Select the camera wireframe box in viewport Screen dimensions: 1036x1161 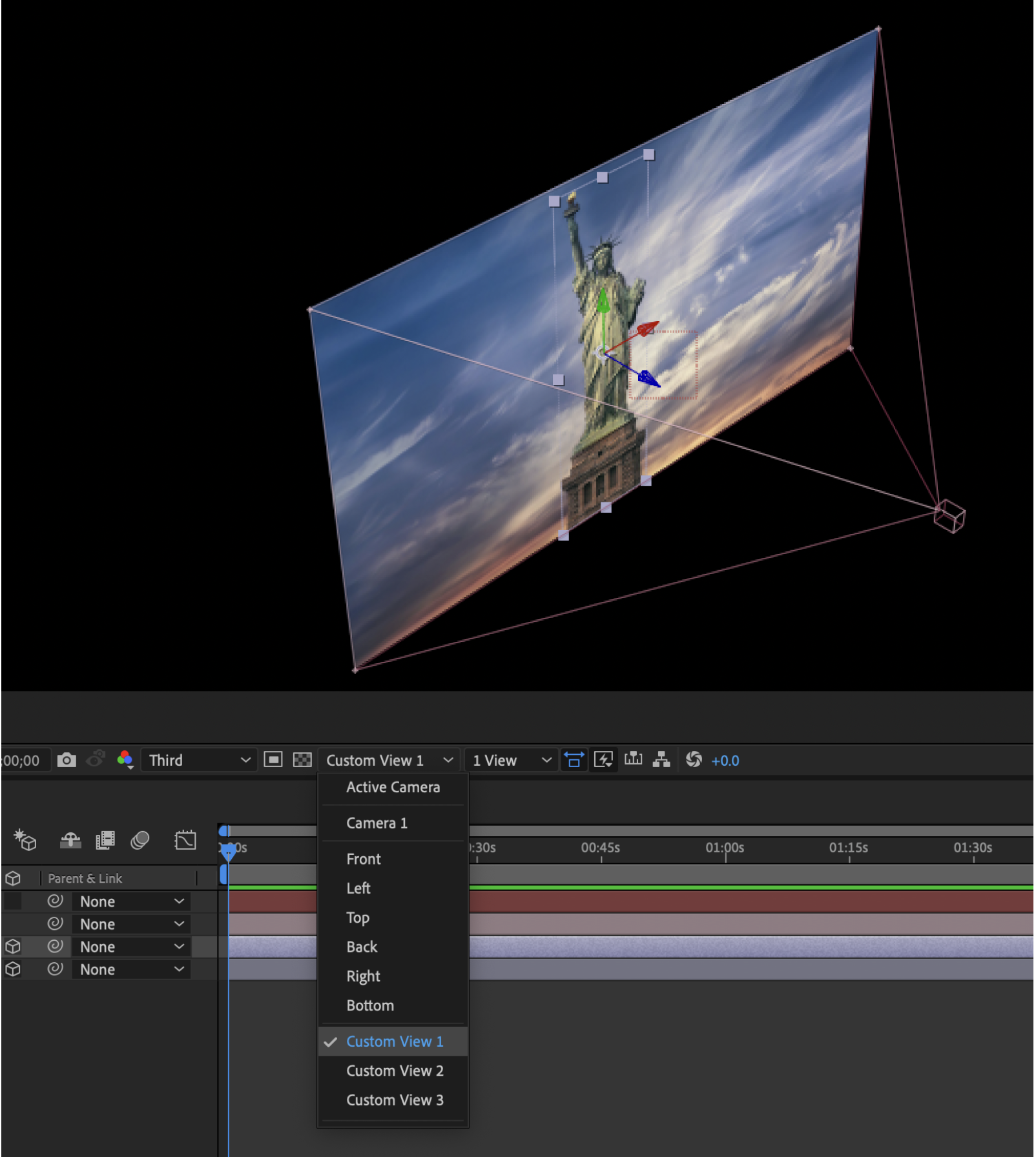click(949, 516)
